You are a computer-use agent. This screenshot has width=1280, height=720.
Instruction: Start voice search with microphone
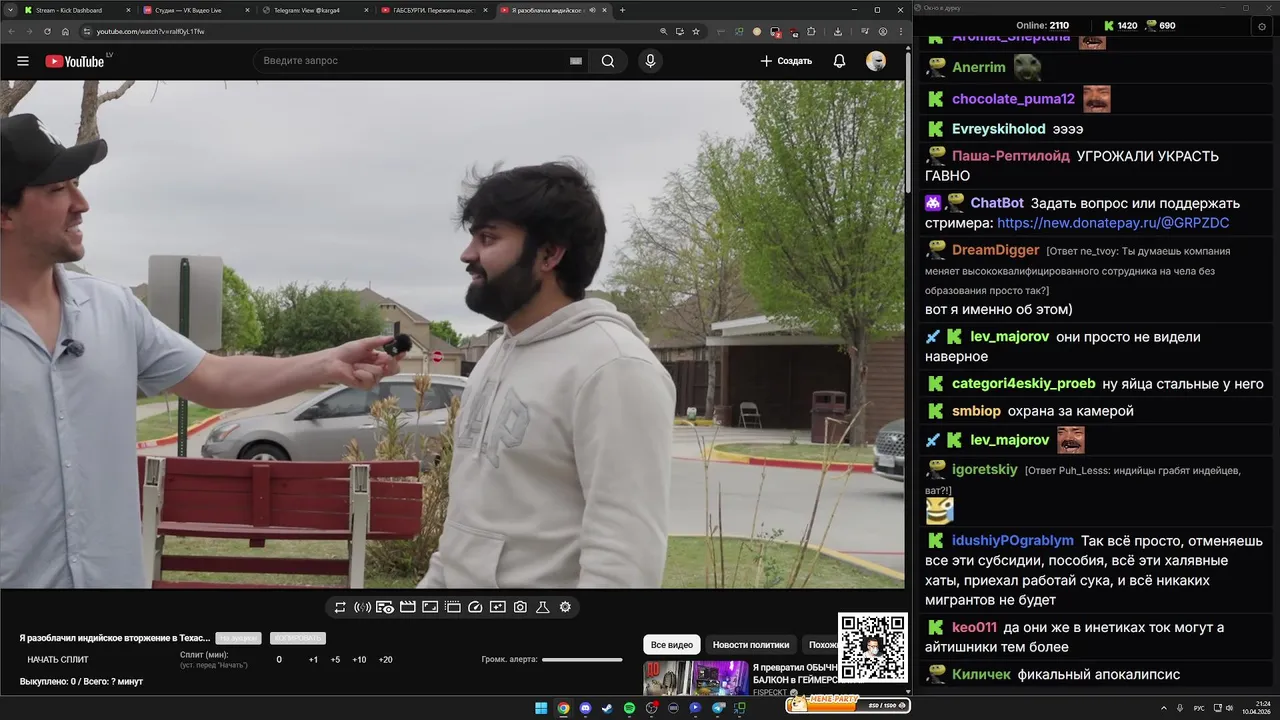(x=650, y=61)
